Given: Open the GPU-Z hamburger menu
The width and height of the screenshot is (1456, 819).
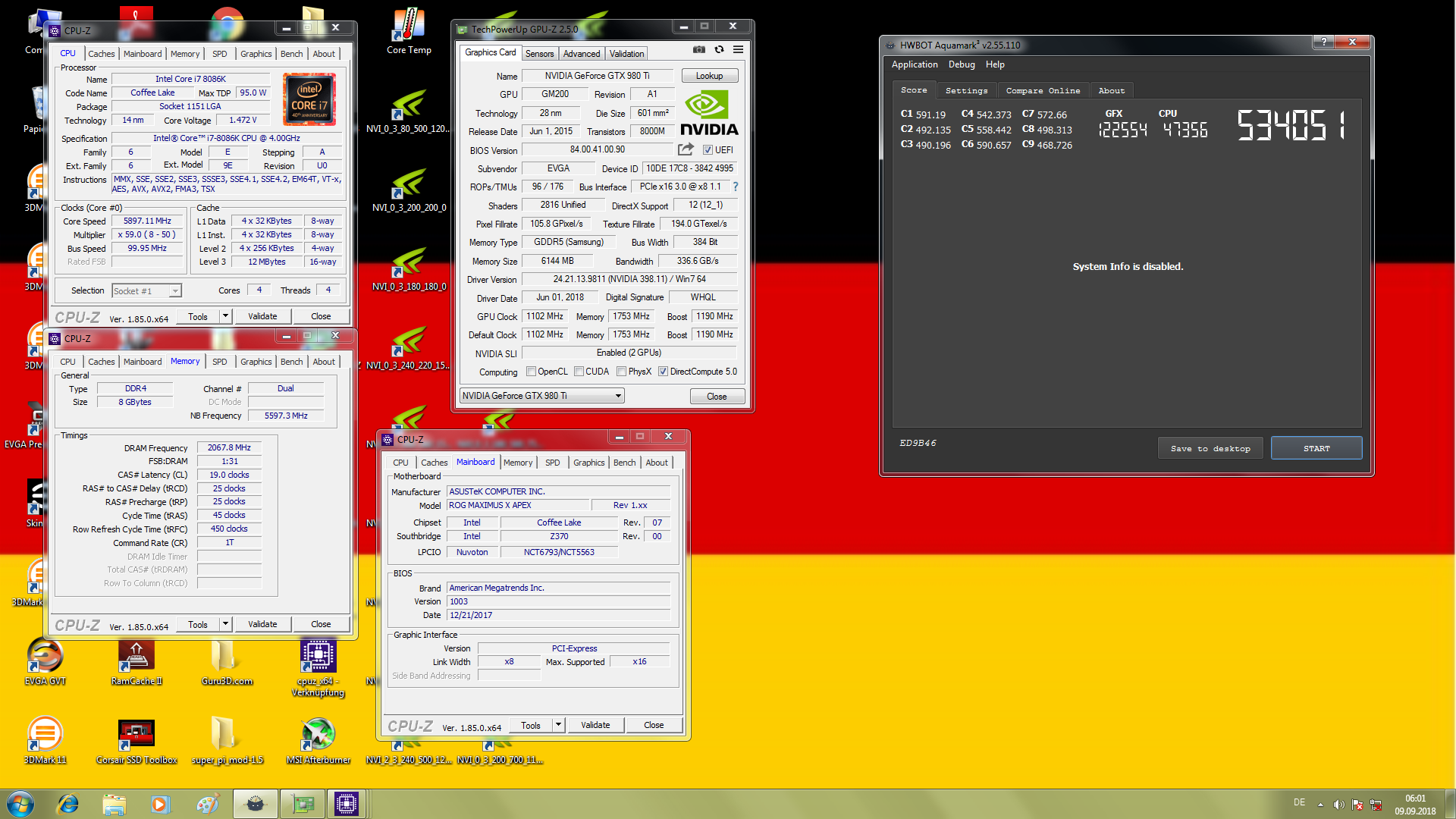Looking at the screenshot, I should (x=738, y=50).
